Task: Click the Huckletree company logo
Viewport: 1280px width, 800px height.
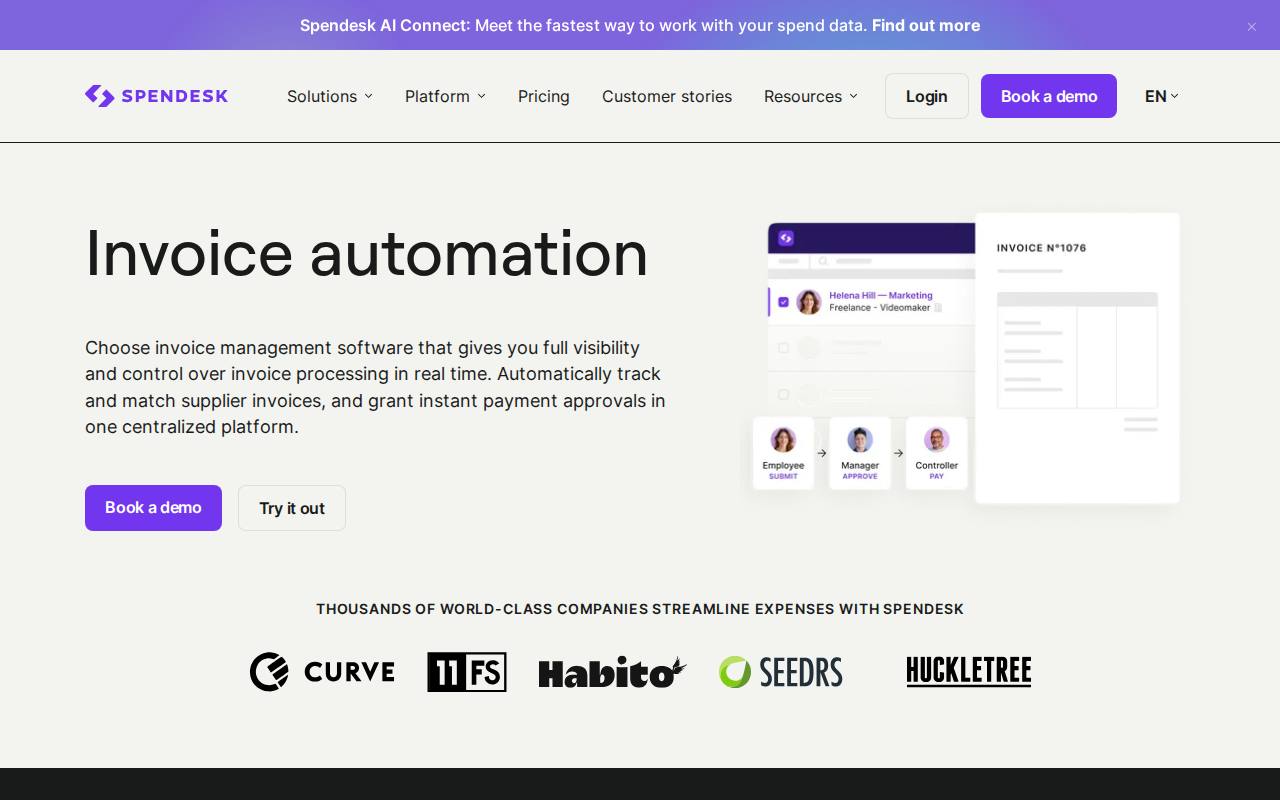Action: [x=969, y=671]
